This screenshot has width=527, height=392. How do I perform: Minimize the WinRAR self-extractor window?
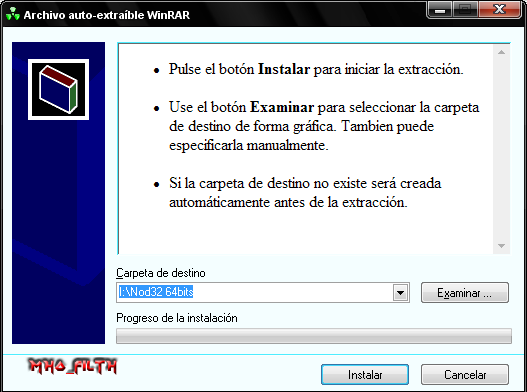pyautogui.click(x=440, y=11)
